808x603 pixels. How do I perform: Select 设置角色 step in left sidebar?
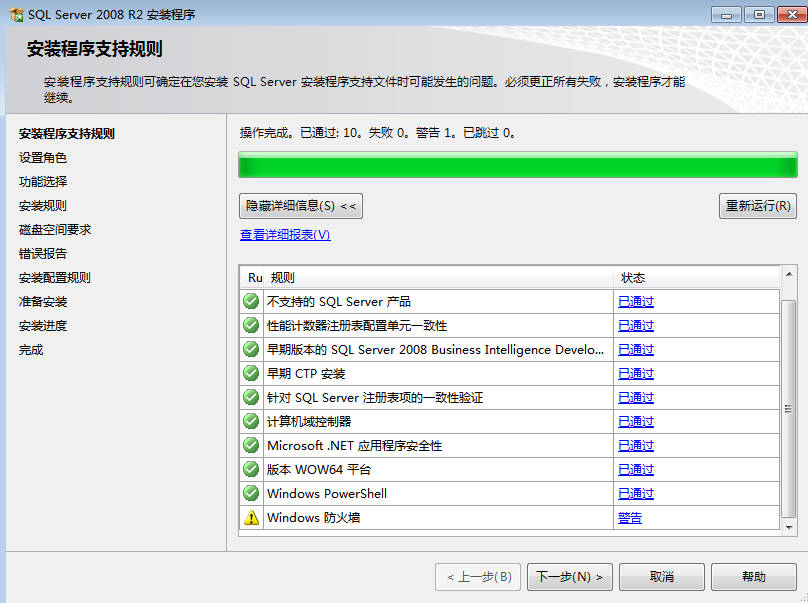tap(43, 158)
